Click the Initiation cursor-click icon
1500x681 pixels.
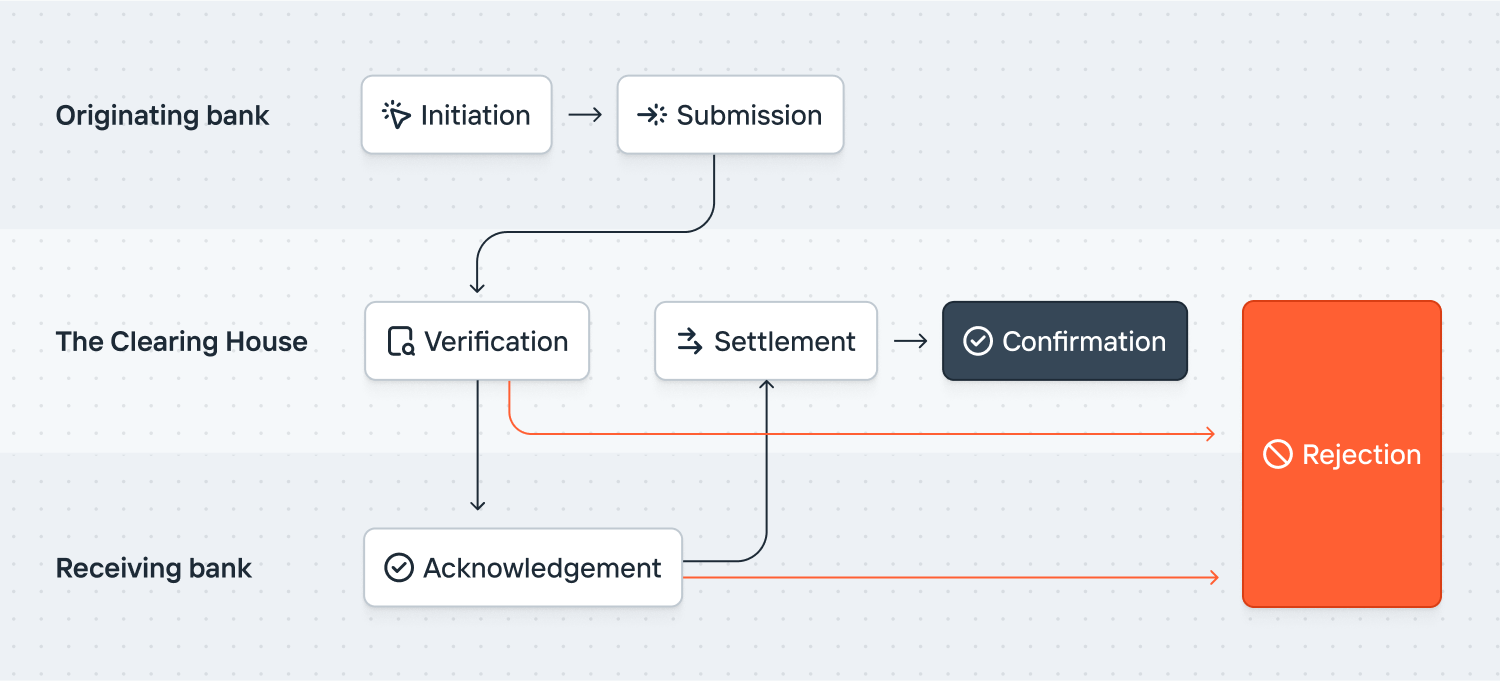click(397, 115)
